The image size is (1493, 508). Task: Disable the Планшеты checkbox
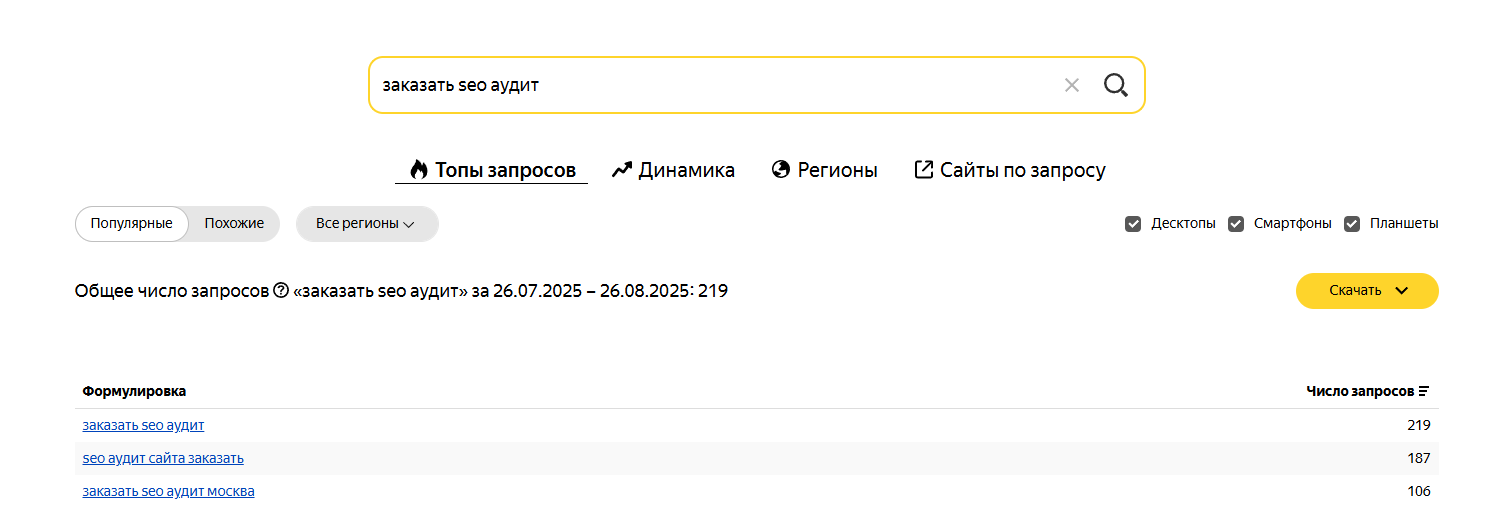tap(1352, 224)
